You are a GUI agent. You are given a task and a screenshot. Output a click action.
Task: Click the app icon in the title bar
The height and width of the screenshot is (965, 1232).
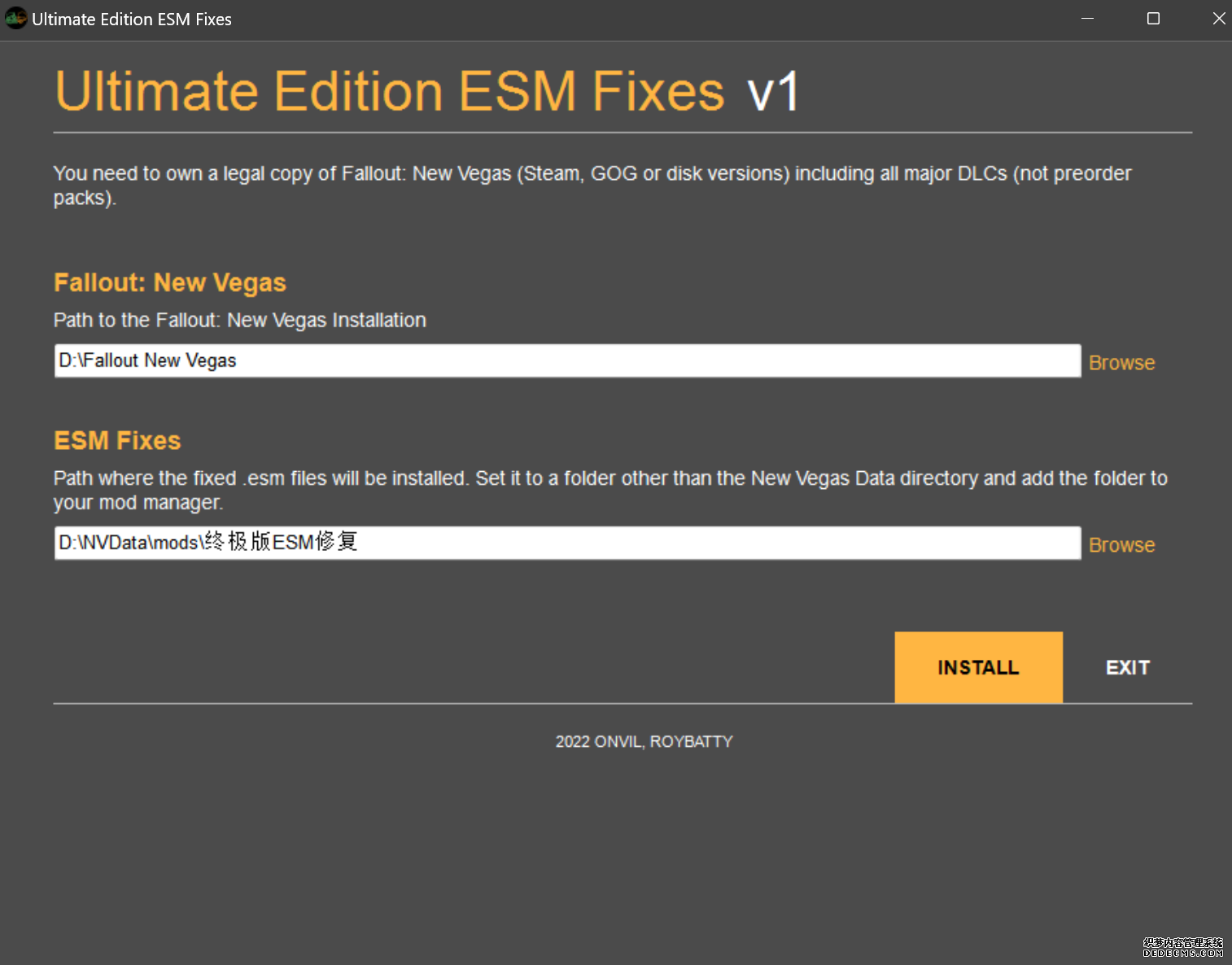[x=15, y=19]
